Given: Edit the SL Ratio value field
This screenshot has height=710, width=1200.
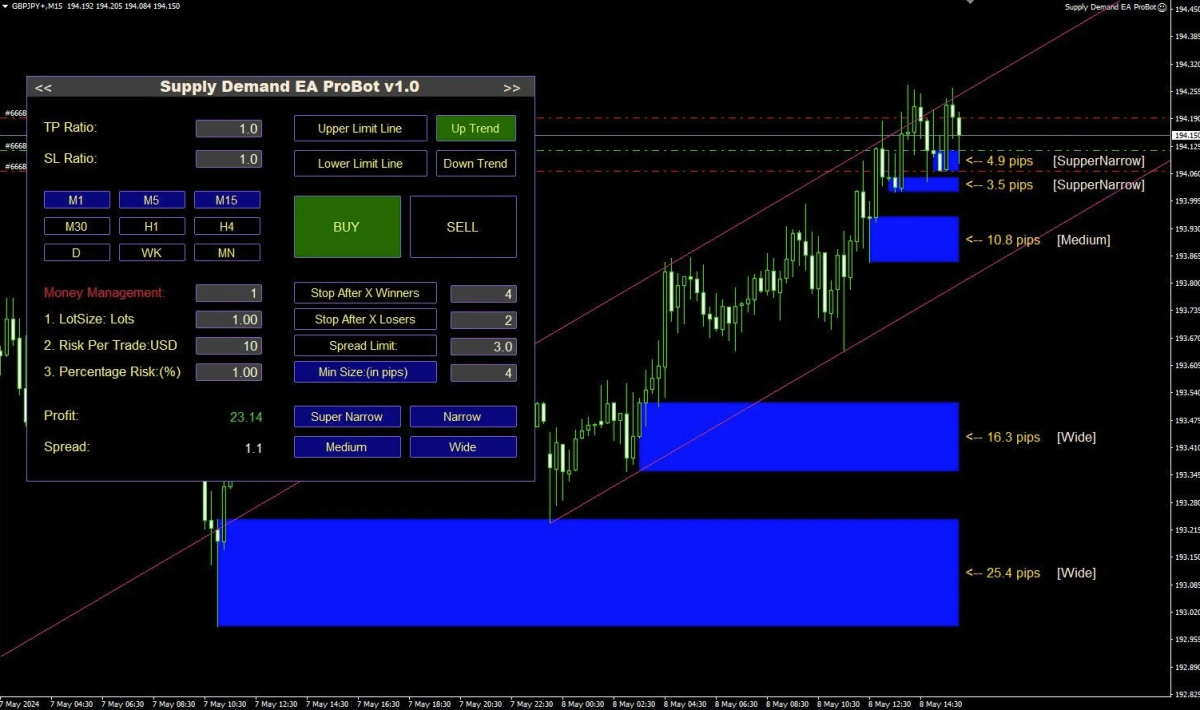Looking at the screenshot, I should point(228,159).
